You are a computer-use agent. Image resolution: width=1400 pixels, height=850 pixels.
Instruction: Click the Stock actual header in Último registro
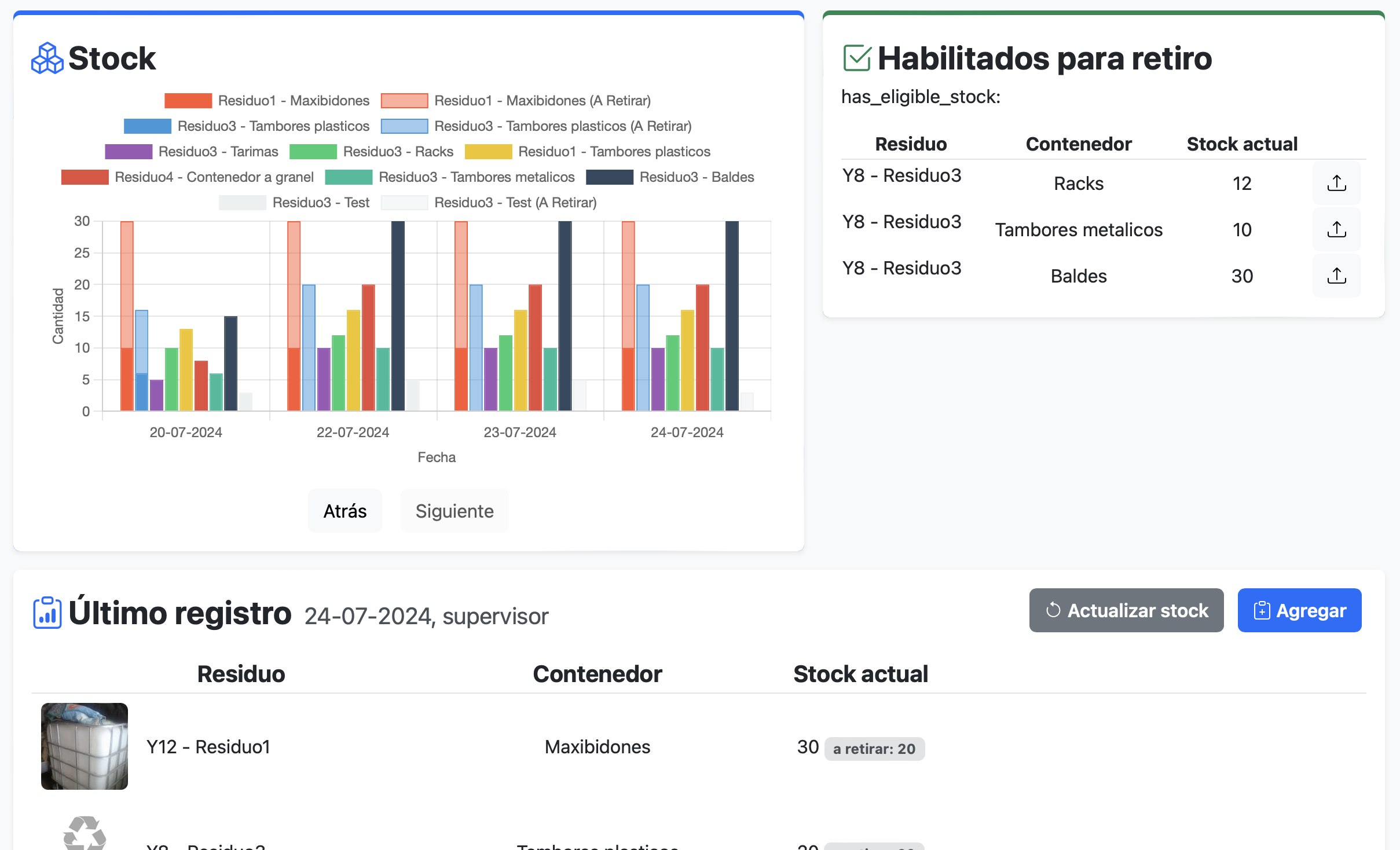coord(860,674)
